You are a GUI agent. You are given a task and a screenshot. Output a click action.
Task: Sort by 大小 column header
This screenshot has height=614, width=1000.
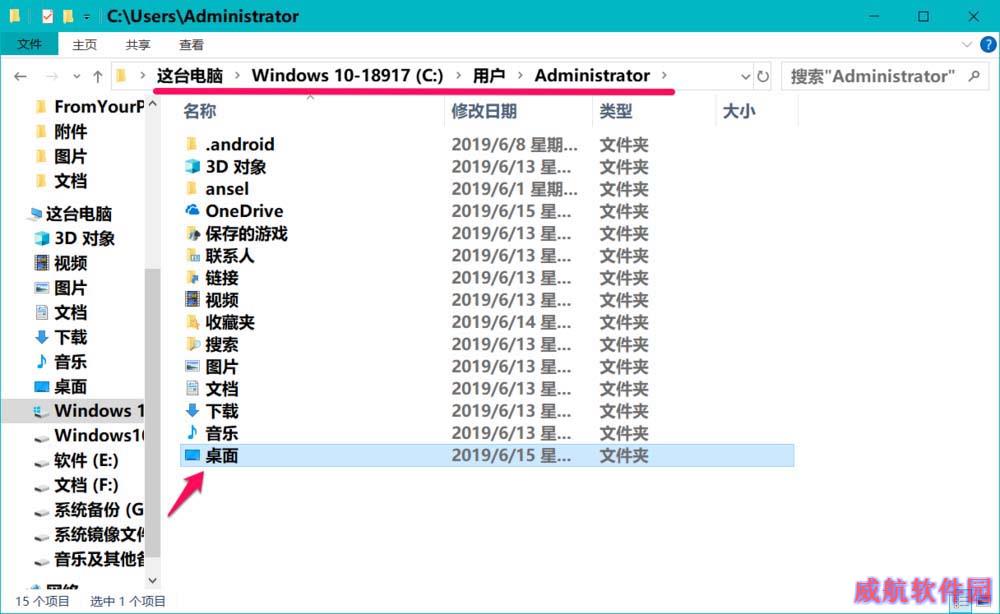point(739,112)
